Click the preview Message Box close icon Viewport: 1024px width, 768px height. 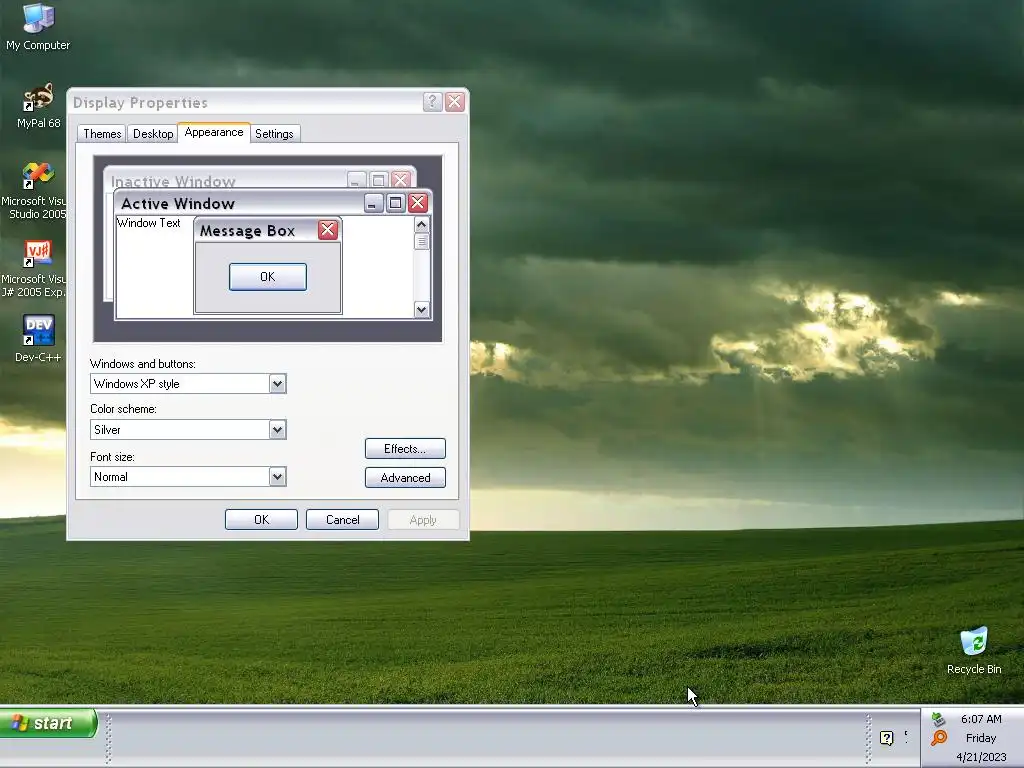328,230
